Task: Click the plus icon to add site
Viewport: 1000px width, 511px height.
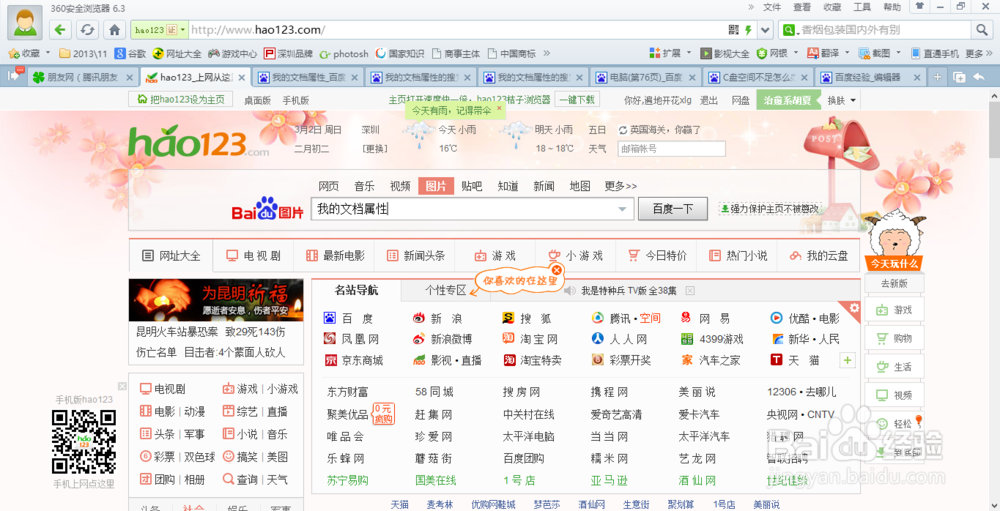Action: tap(848, 360)
